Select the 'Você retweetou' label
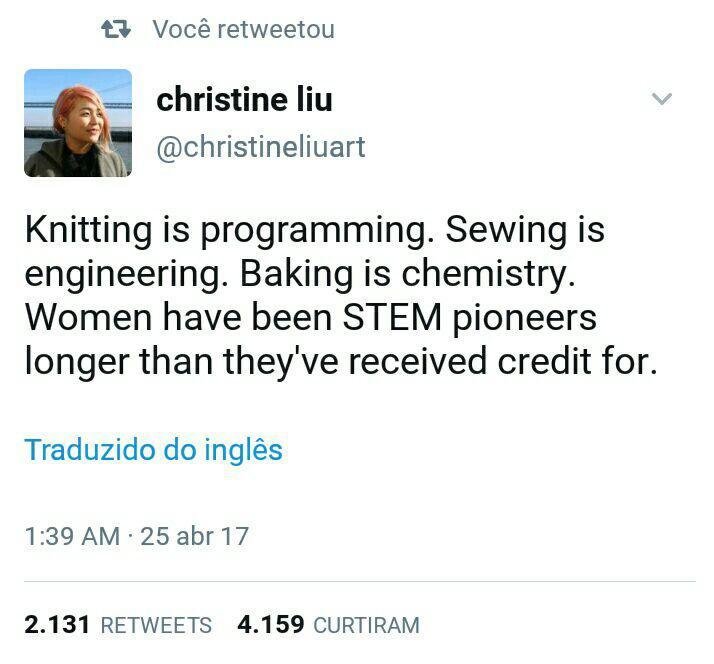The image size is (714, 664). pyautogui.click(x=244, y=29)
